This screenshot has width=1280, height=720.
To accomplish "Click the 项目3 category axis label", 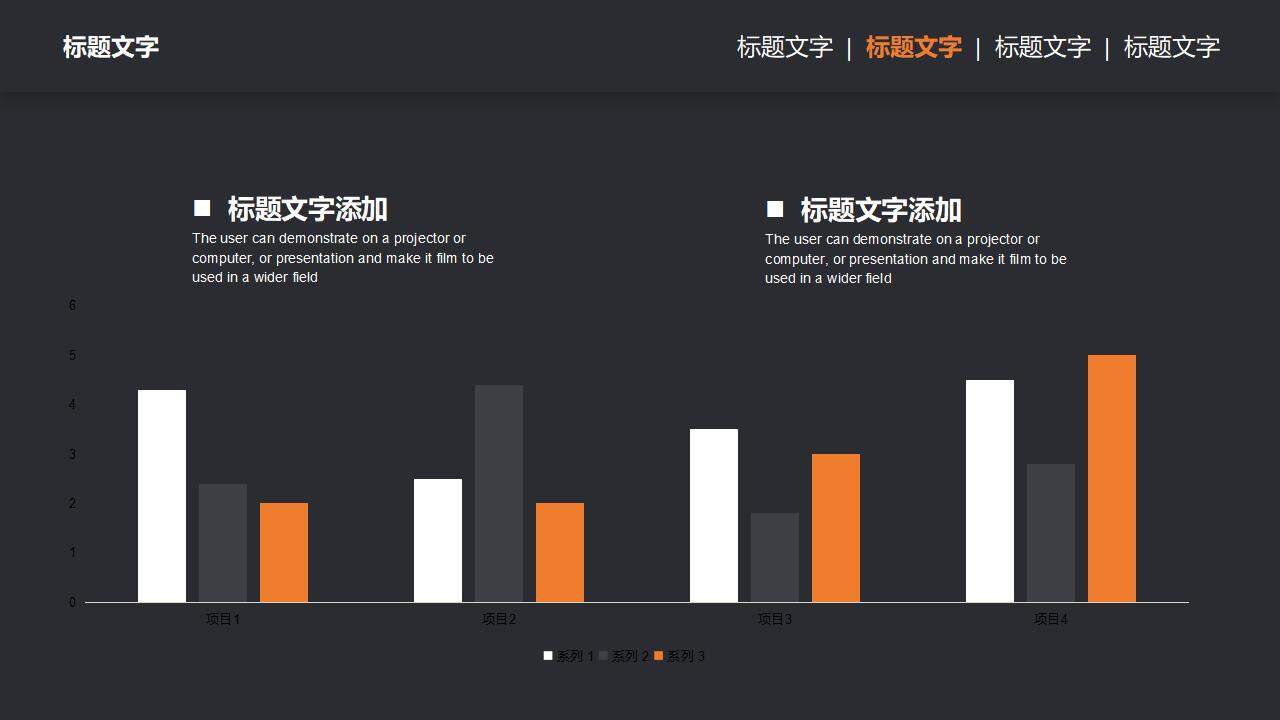I will click(775, 619).
